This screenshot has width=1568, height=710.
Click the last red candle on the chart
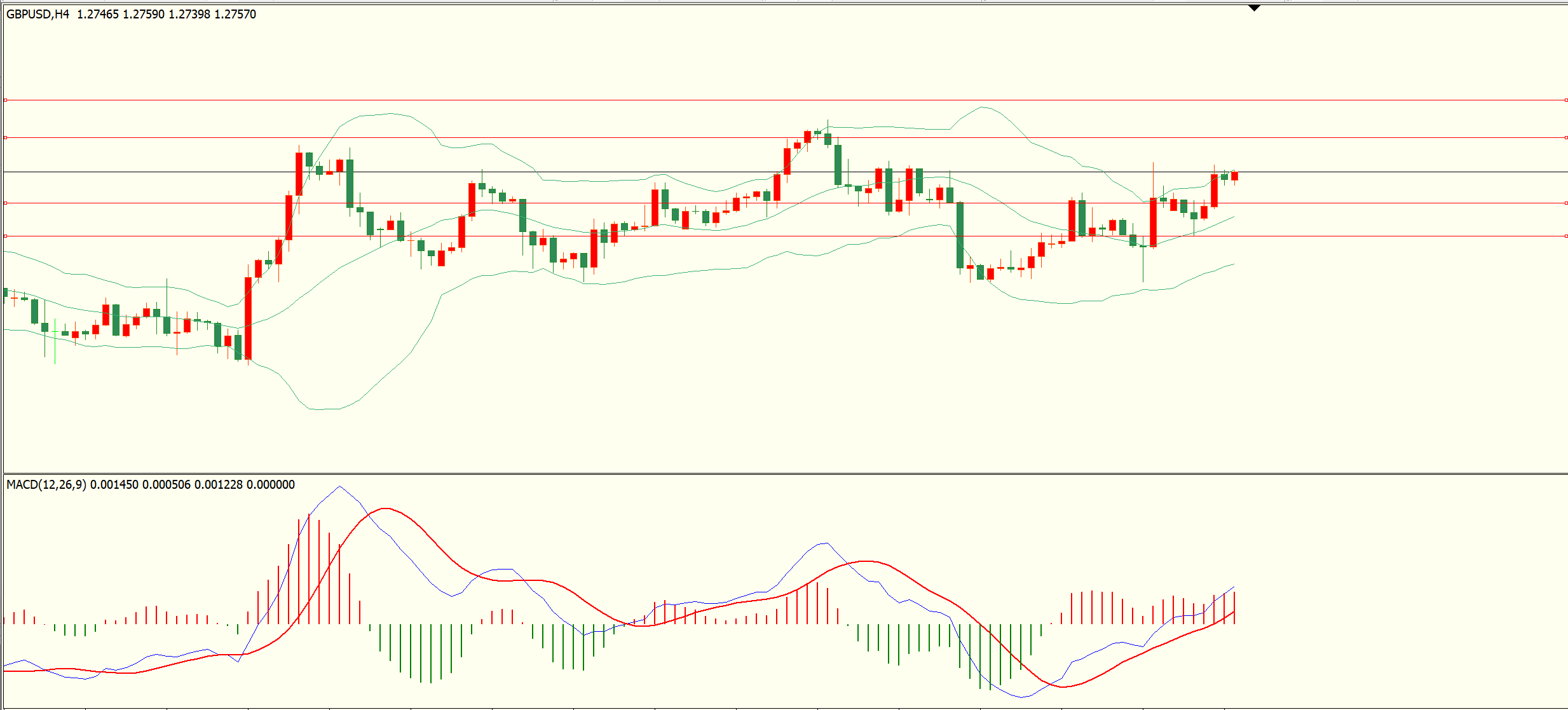click(1234, 177)
